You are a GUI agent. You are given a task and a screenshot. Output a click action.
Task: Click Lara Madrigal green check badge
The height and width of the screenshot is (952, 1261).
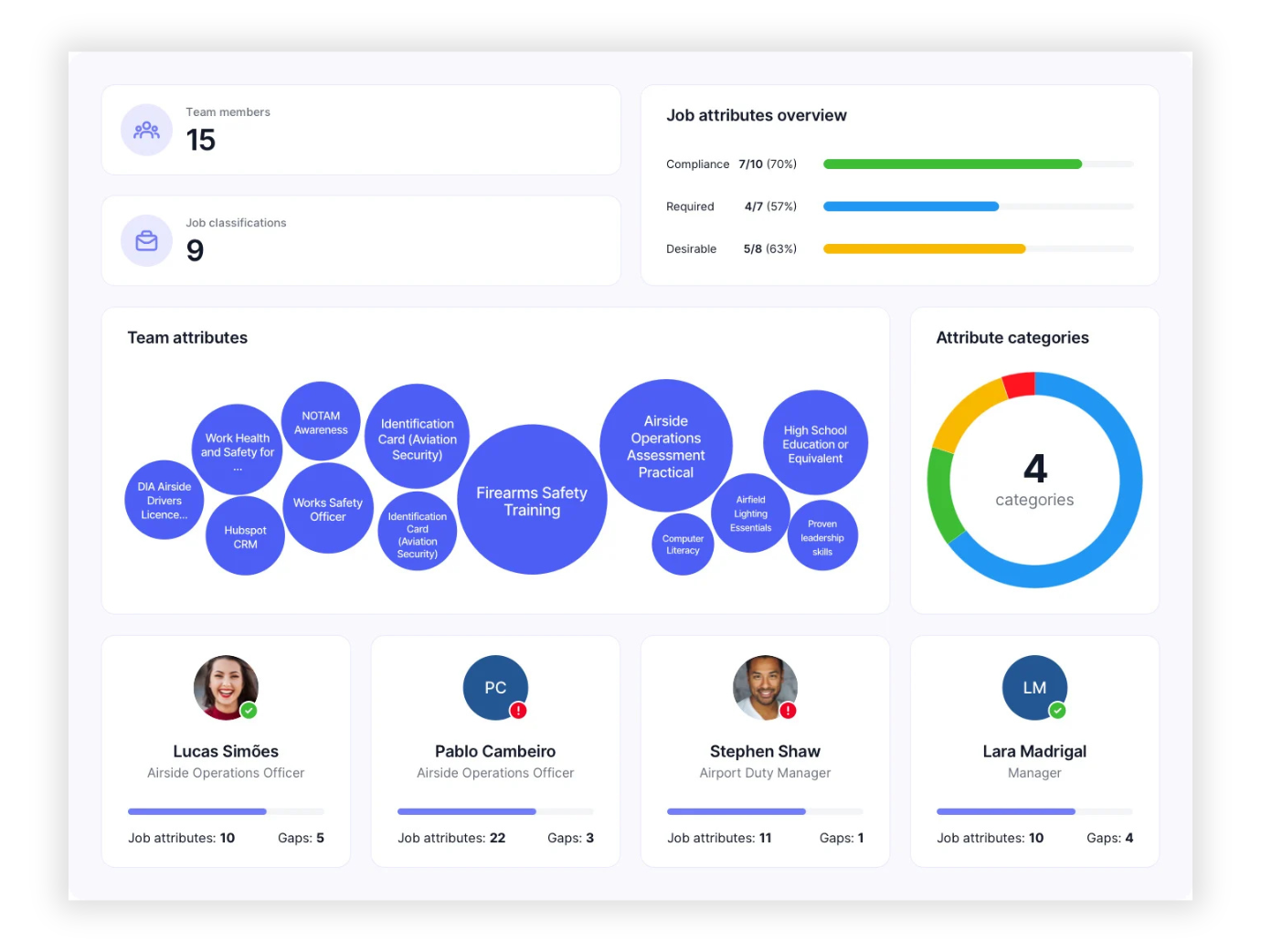tap(1057, 710)
